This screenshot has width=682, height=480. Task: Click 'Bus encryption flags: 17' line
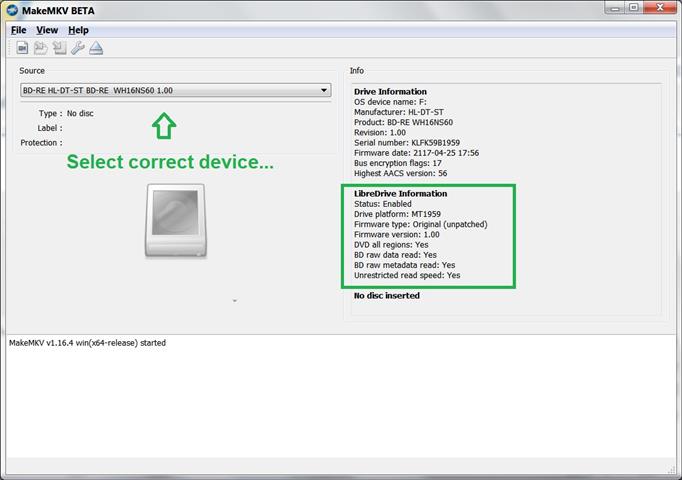click(x=398, y=163)
